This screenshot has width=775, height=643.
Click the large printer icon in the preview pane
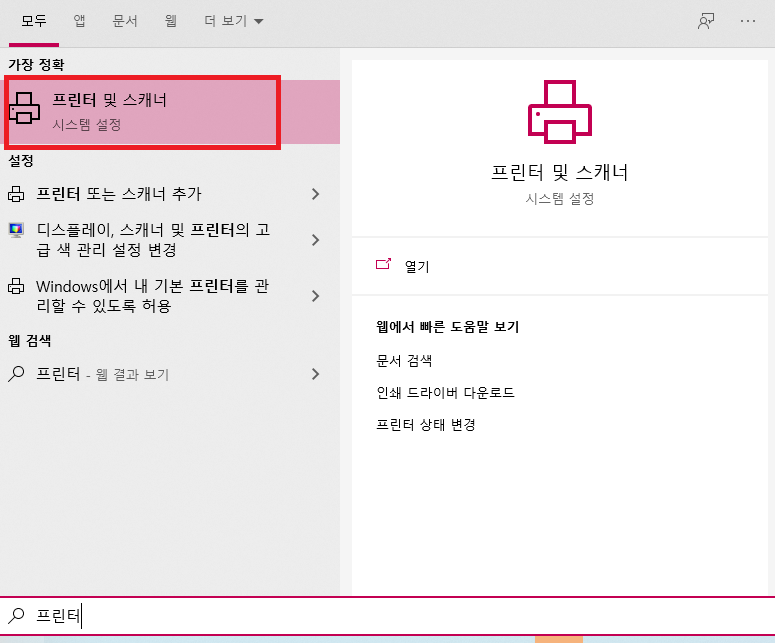click(x=560, y=112)
